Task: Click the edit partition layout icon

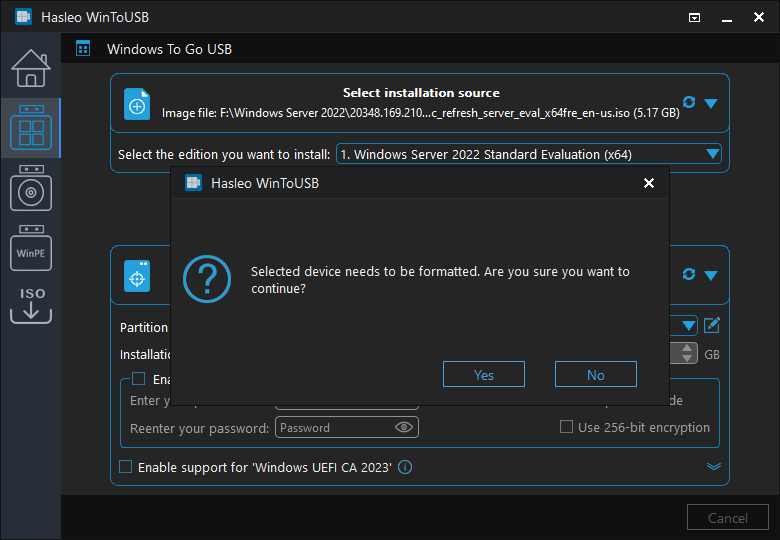Action: pos(712,326)
